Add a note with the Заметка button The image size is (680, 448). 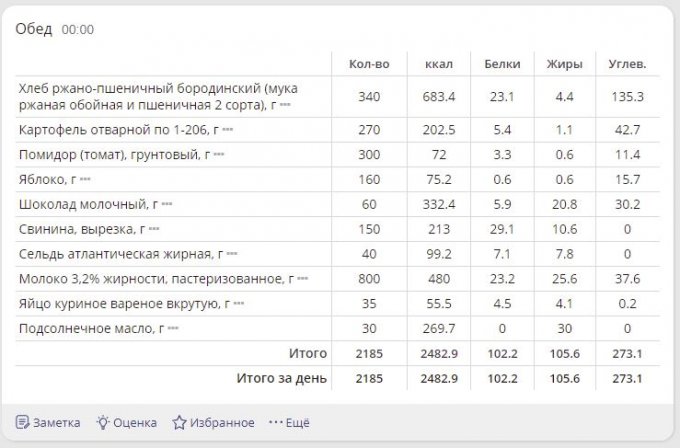coord(48,422)
